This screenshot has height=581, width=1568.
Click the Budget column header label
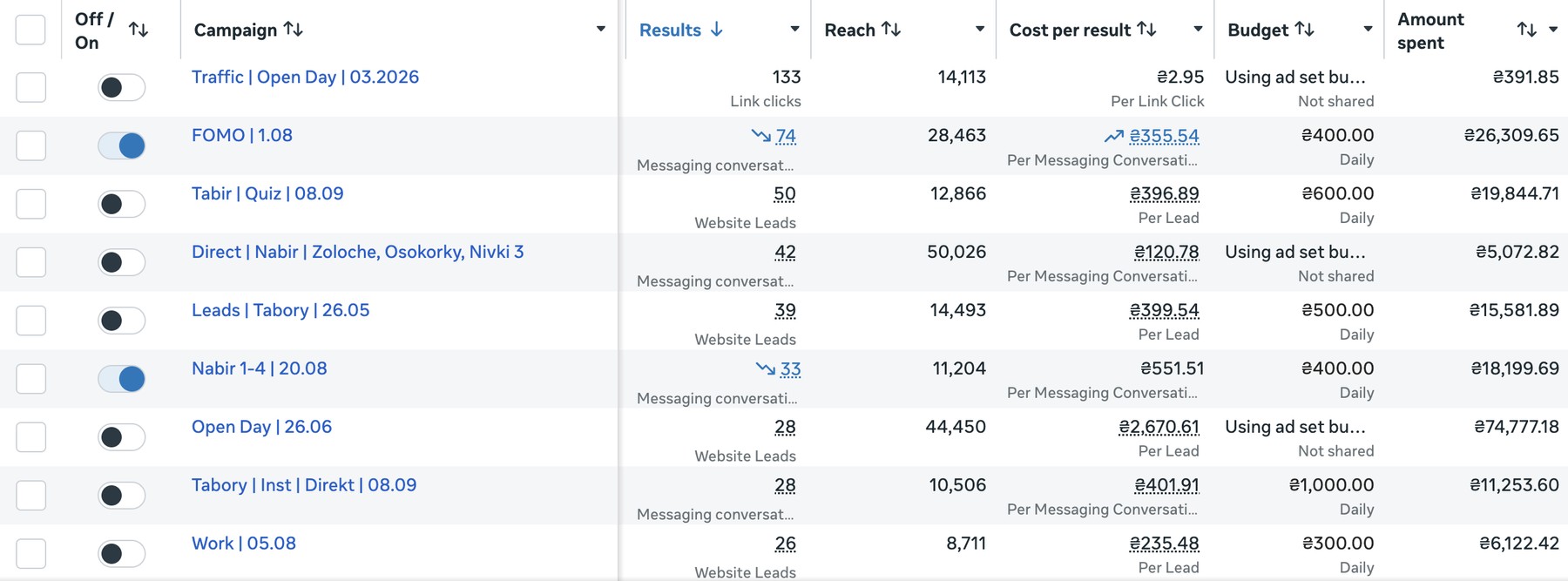(x=1258, y=30)
